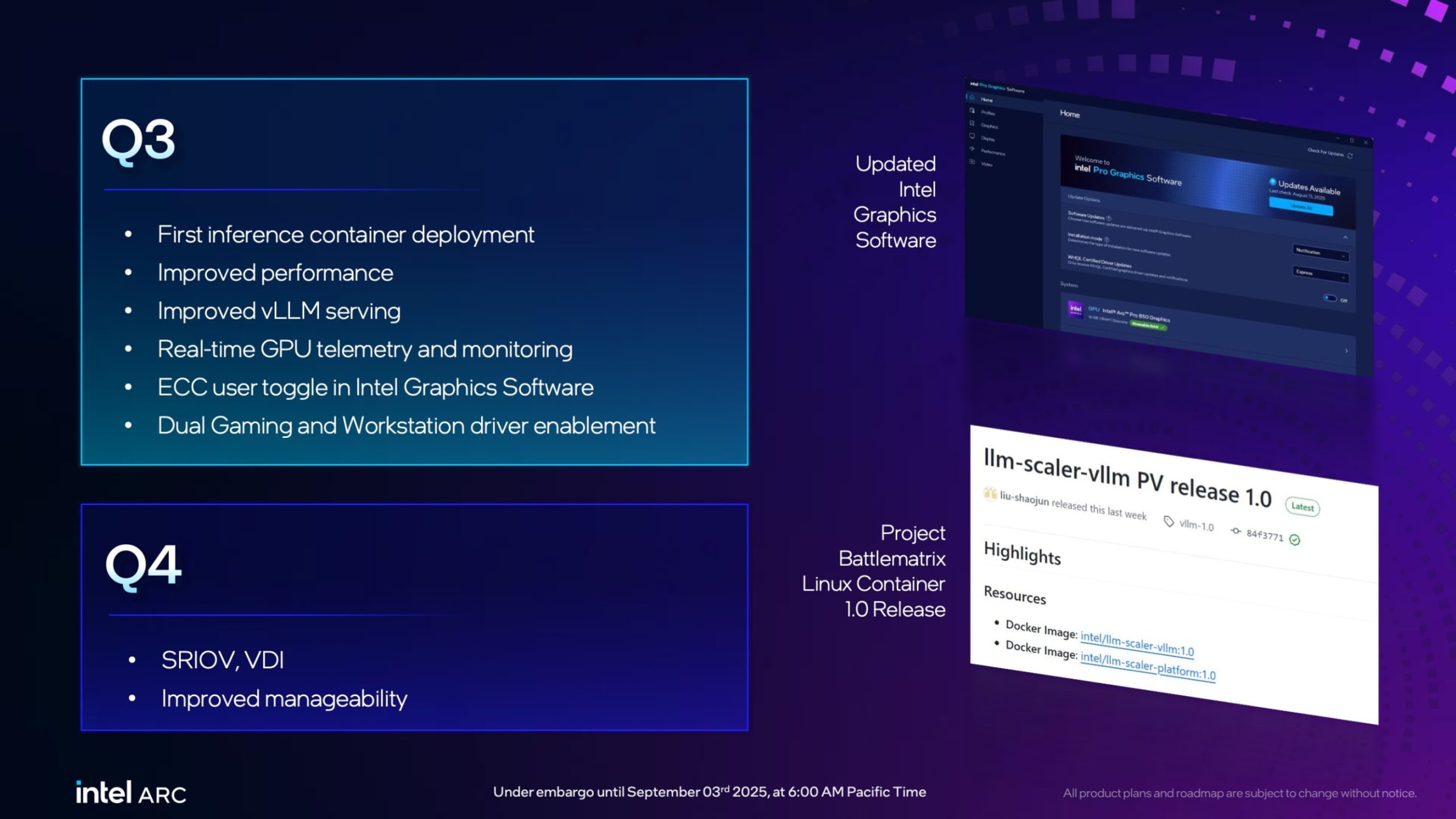Click the Check For Updates refresh icon
Image resolution: width=1456 pixels, height=819 pixels.
[1350, 156]
